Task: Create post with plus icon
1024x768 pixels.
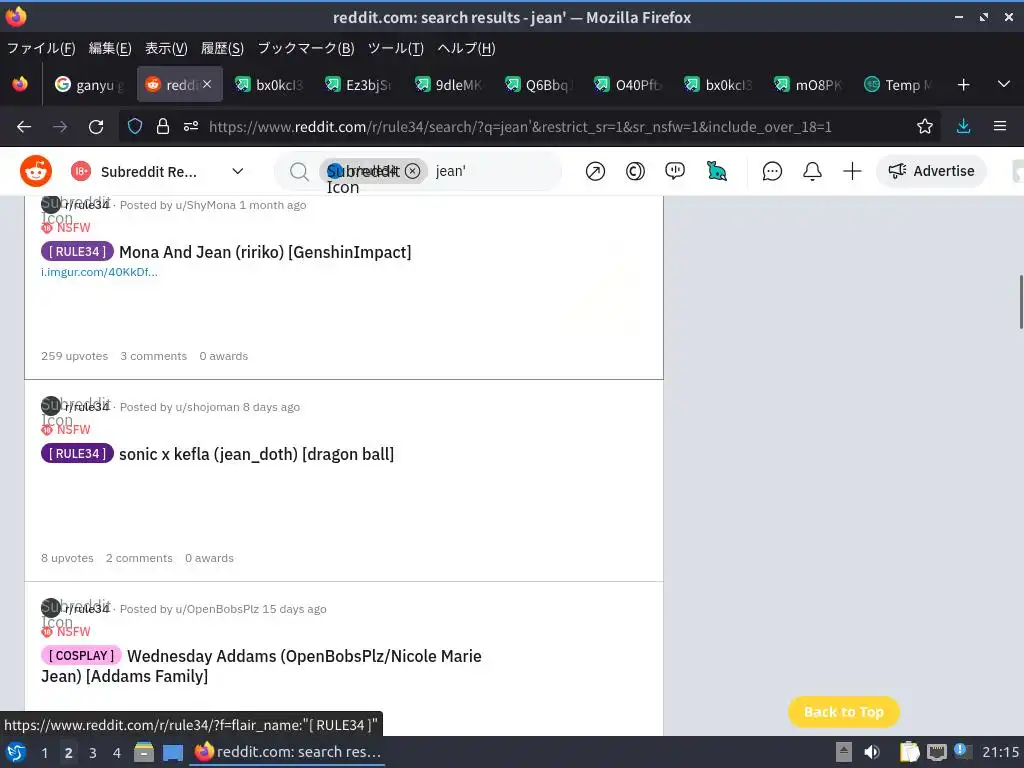Action: click(x=852, y=171)
